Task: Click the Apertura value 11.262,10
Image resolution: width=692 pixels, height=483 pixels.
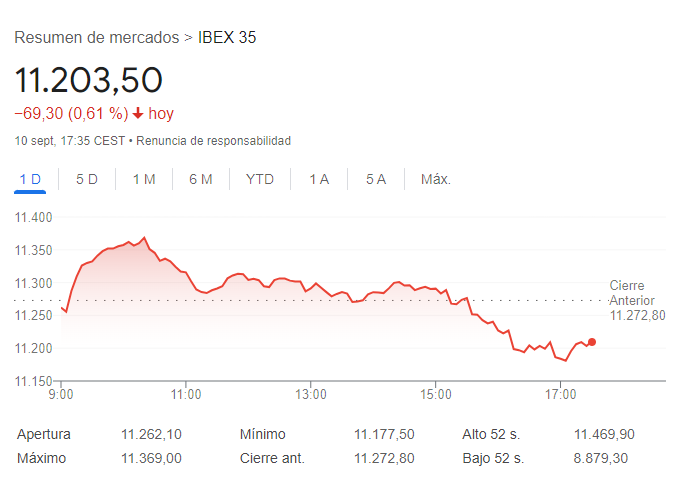Action: (x=151, y=434)
